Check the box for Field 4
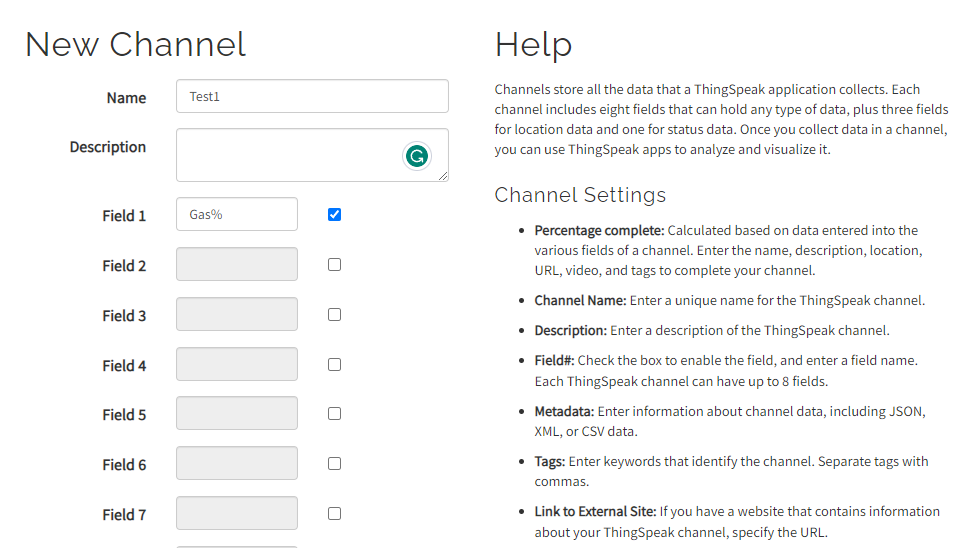 point(334,364)
